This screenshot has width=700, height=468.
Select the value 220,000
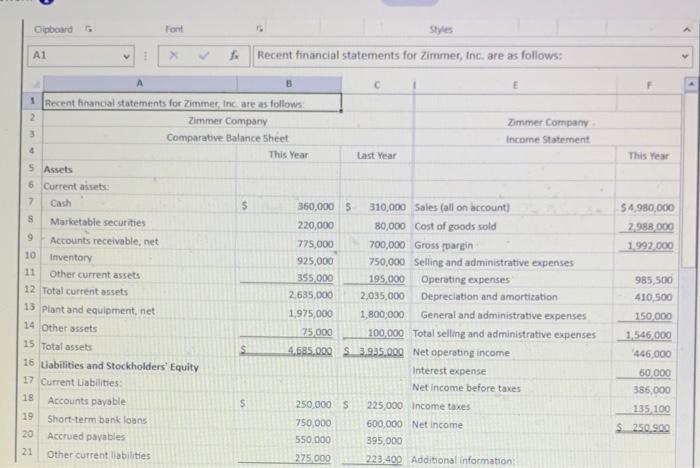pos(316,226)
